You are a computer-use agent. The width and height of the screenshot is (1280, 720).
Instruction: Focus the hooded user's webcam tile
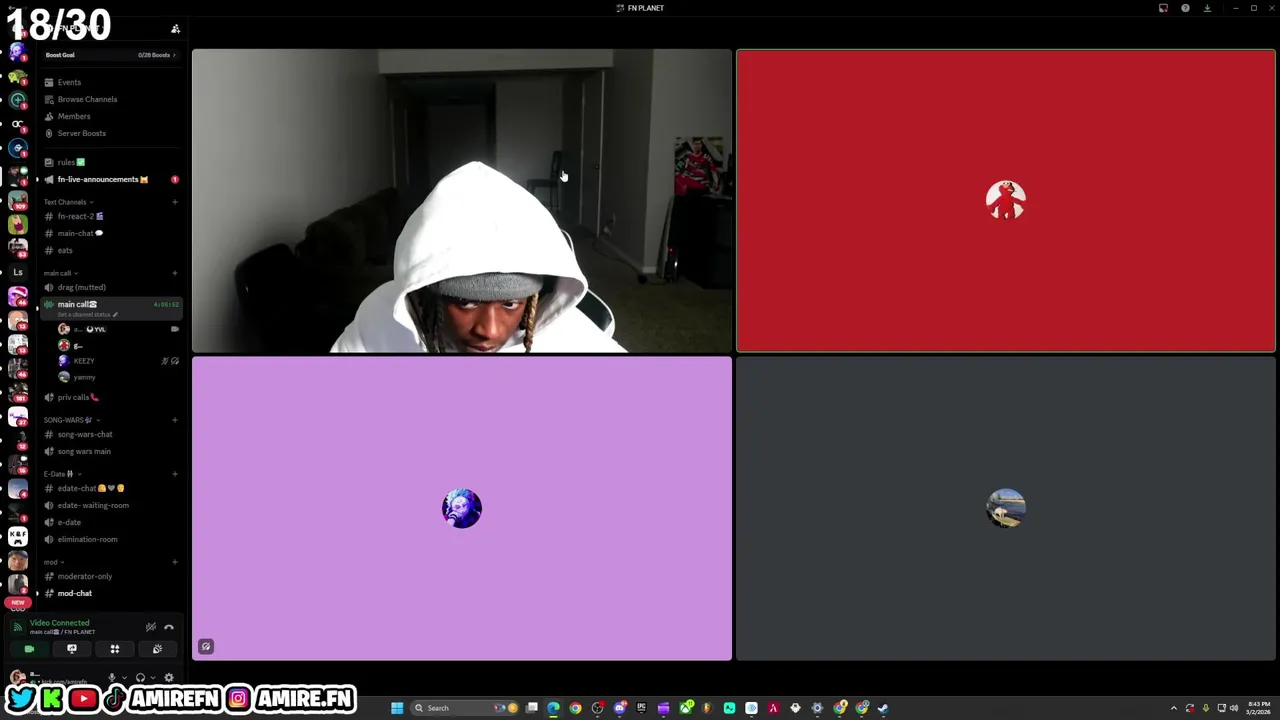click(x=461, y=201)
